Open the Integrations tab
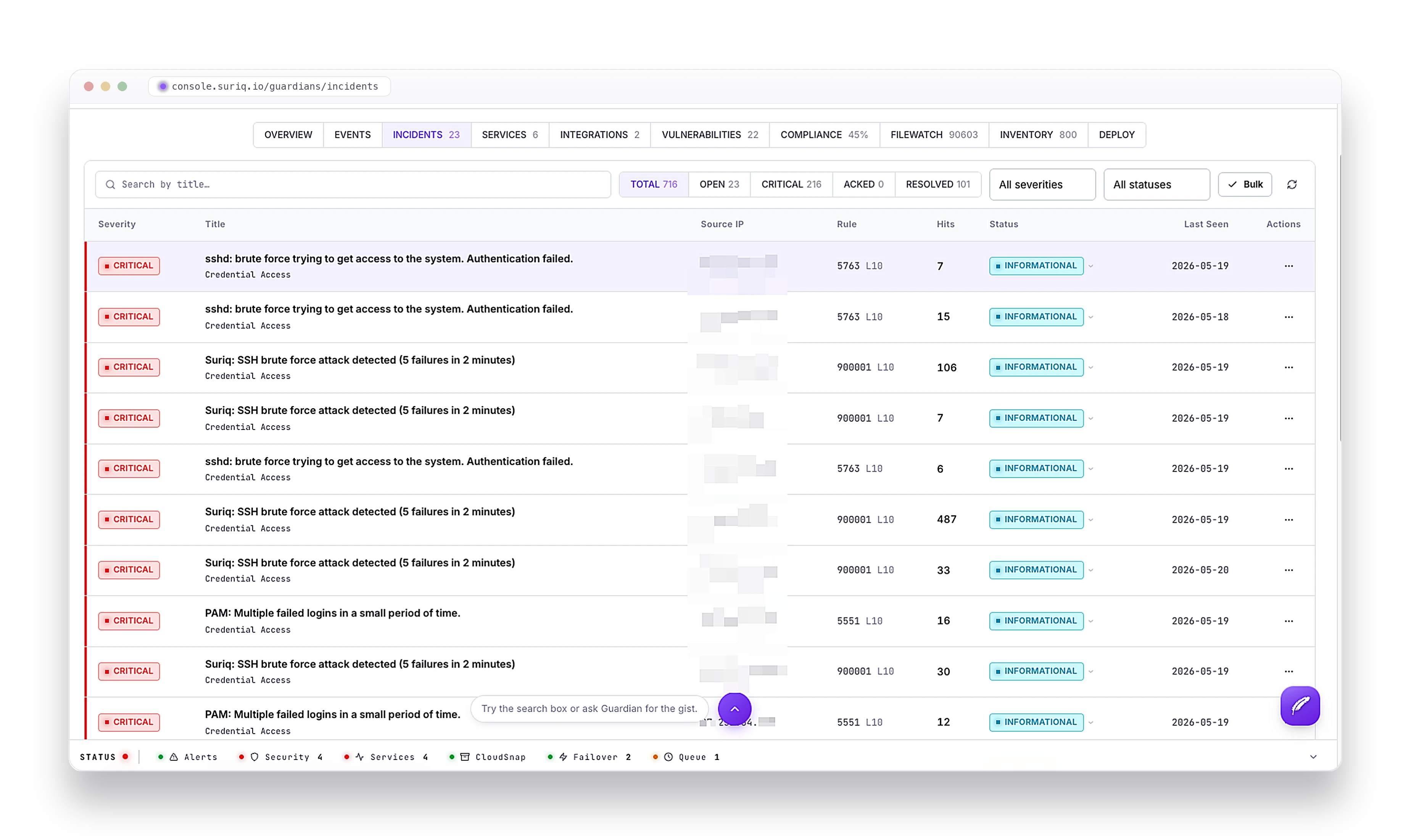The image size is (1411, 840). [599, 135]
